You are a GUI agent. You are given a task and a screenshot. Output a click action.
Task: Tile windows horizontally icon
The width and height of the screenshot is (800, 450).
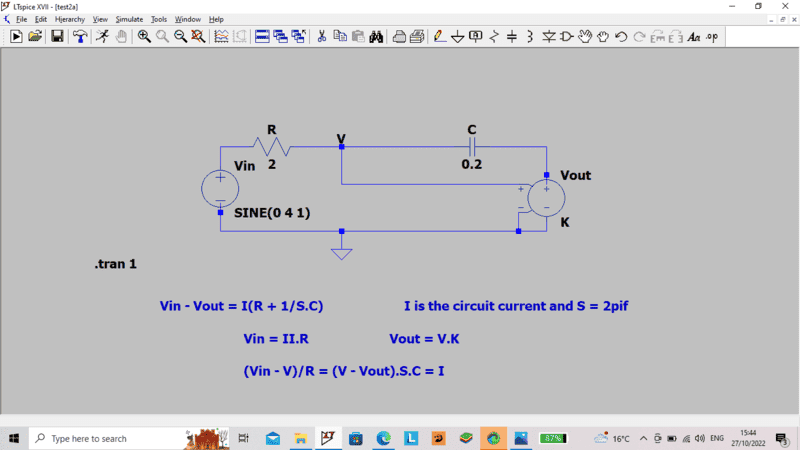point(262,37)
